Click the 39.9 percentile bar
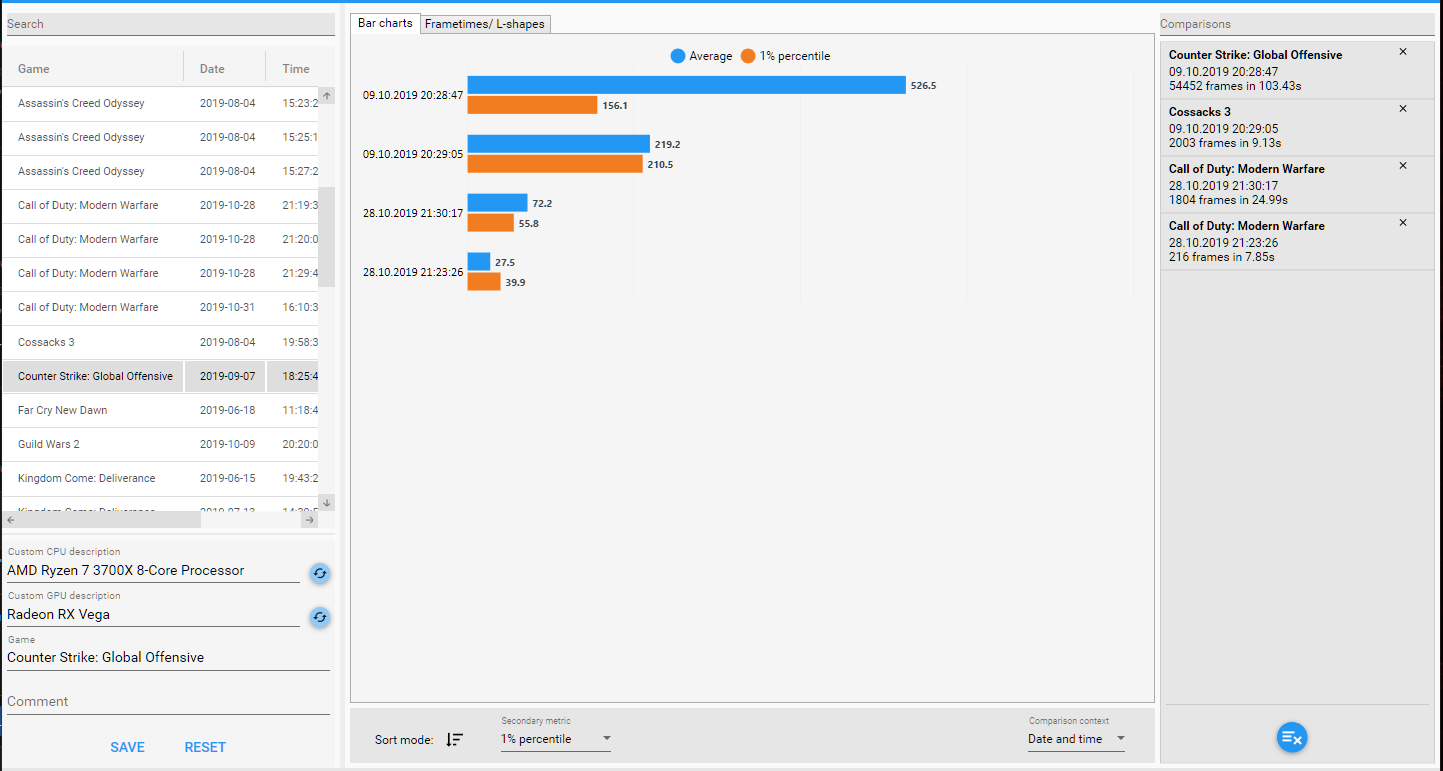The image size is (1443, 771). 484,281
